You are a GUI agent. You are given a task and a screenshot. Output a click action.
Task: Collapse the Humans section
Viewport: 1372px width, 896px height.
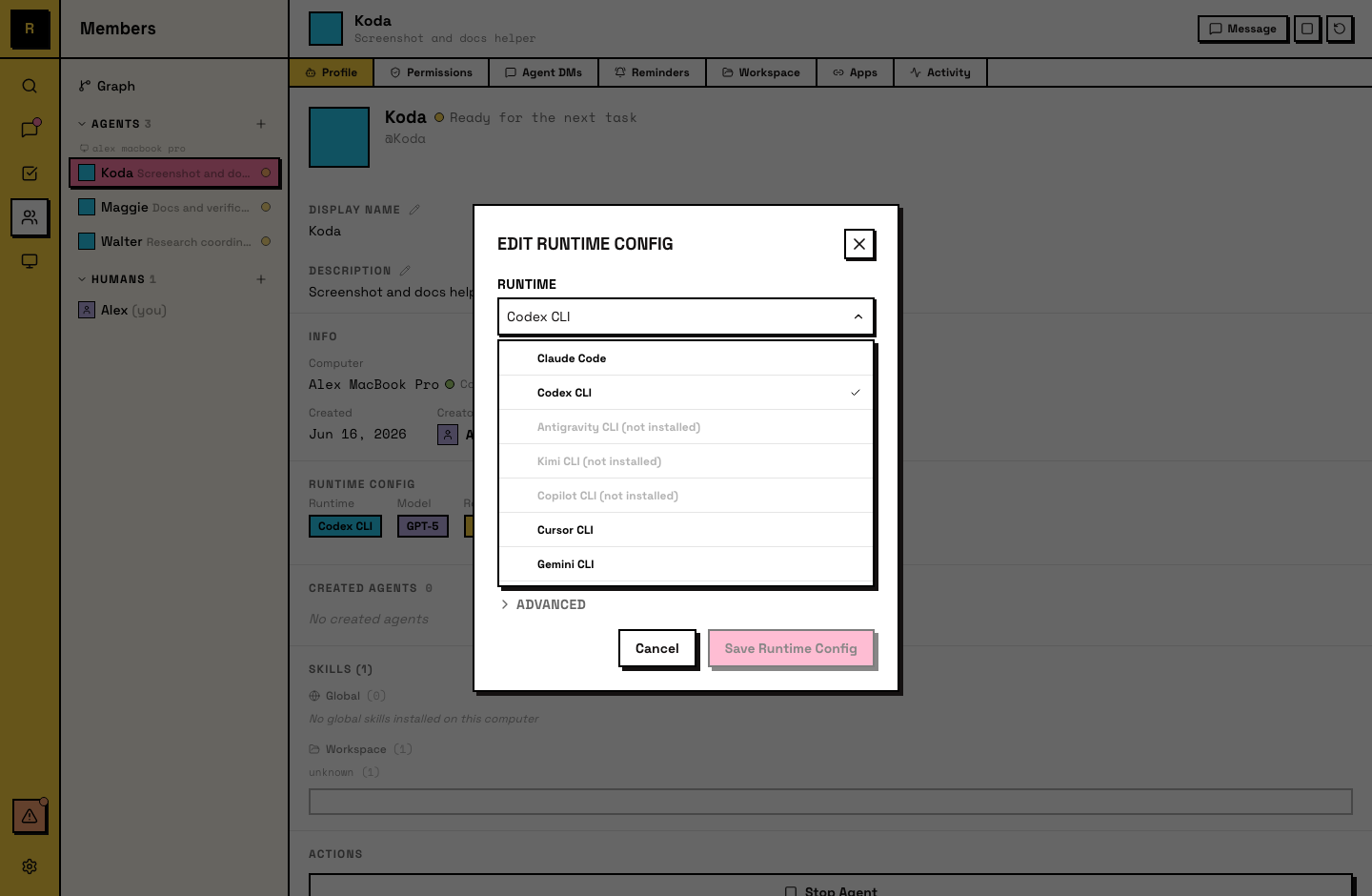pyautogui.click(x=116, y=279)
